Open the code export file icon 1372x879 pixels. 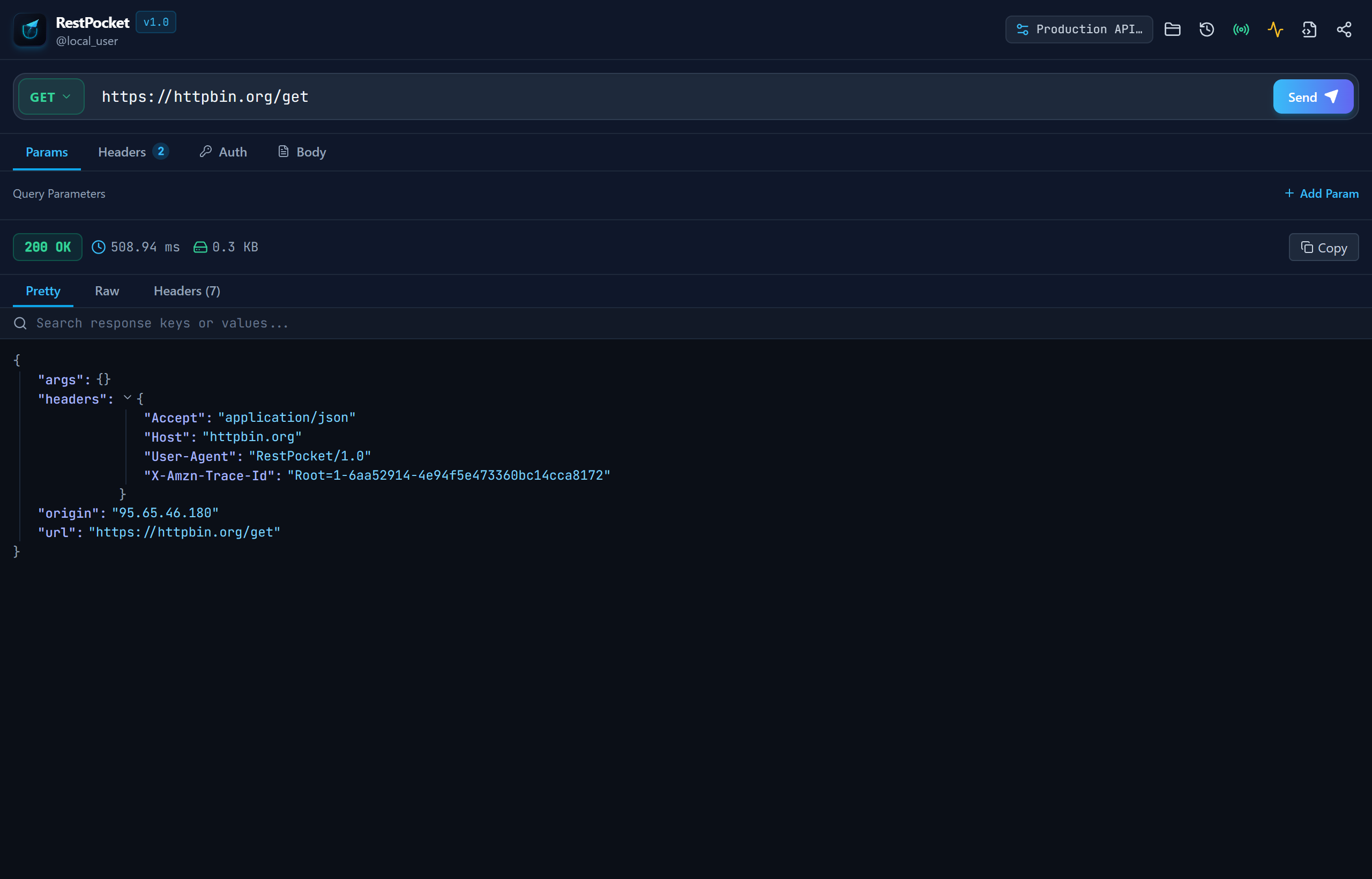coord(1309,29)
